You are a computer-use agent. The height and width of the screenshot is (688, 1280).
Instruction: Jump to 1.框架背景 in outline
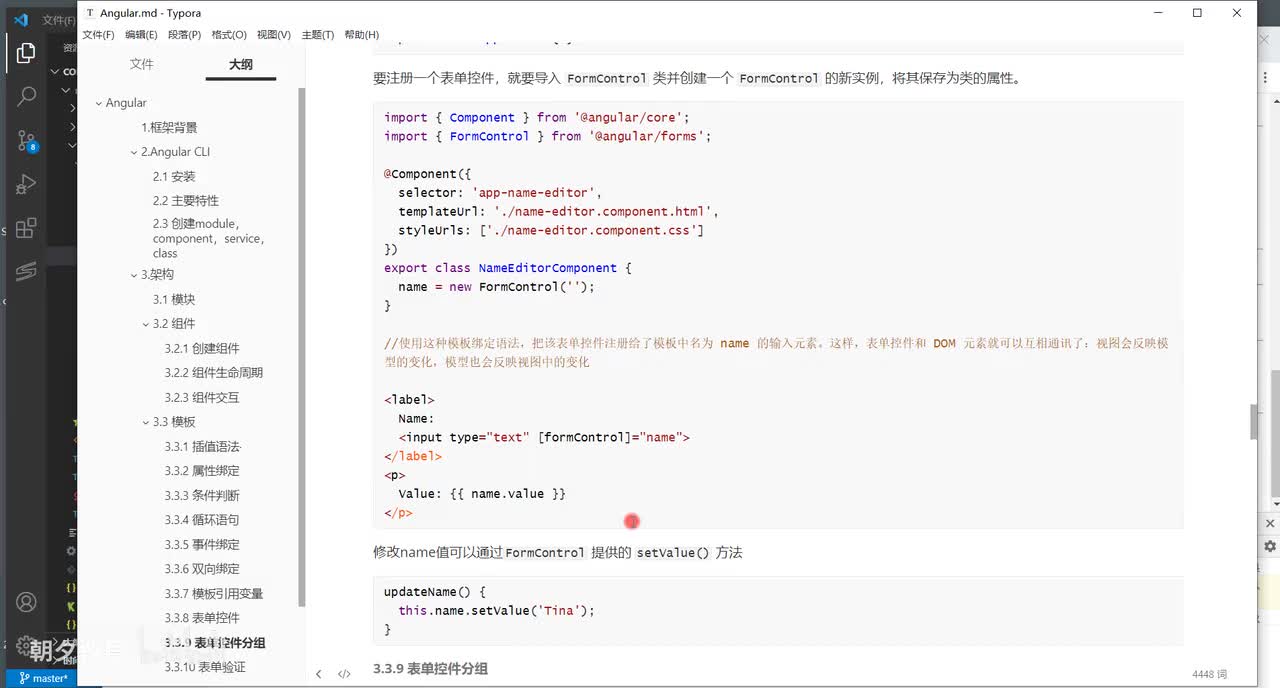pyautogui.click(x=169, y=128)
